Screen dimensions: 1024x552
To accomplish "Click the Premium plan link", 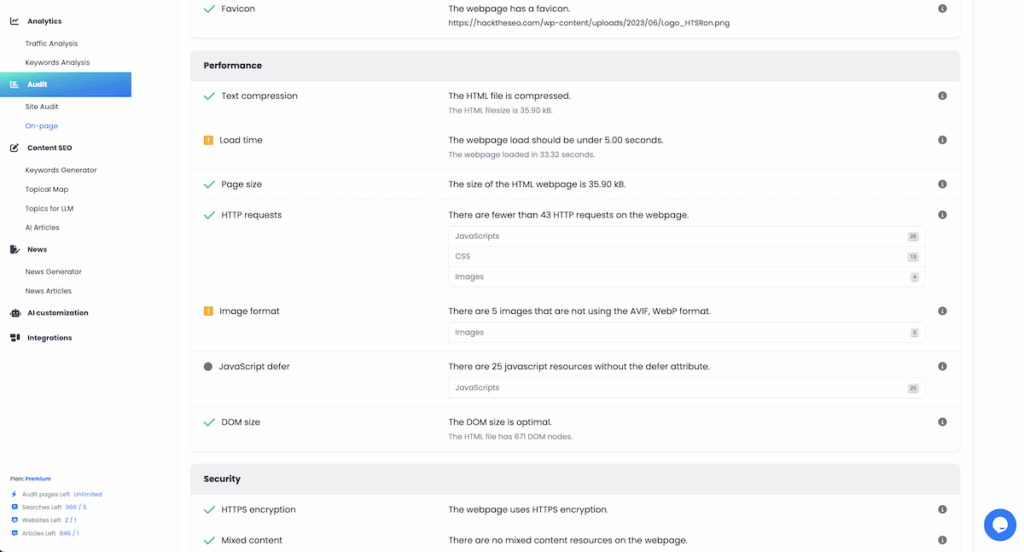I will tap(38, 479).
